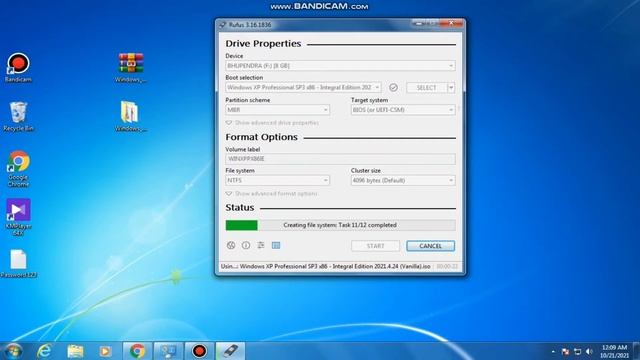Show hidden tray icons arrow
The height and width of the screenshot is (360, 640).
[x=553, y=351]
